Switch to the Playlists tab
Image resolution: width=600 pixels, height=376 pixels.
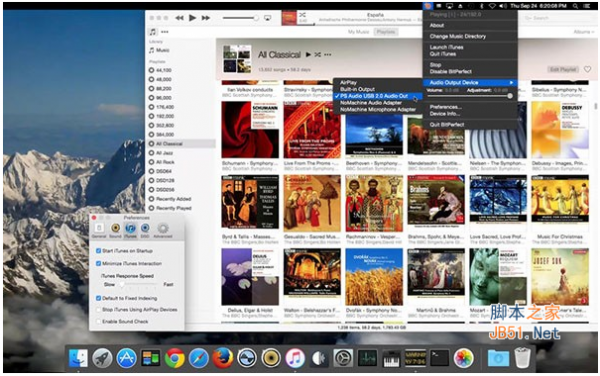pyautogui.click(x=385, y=32)
